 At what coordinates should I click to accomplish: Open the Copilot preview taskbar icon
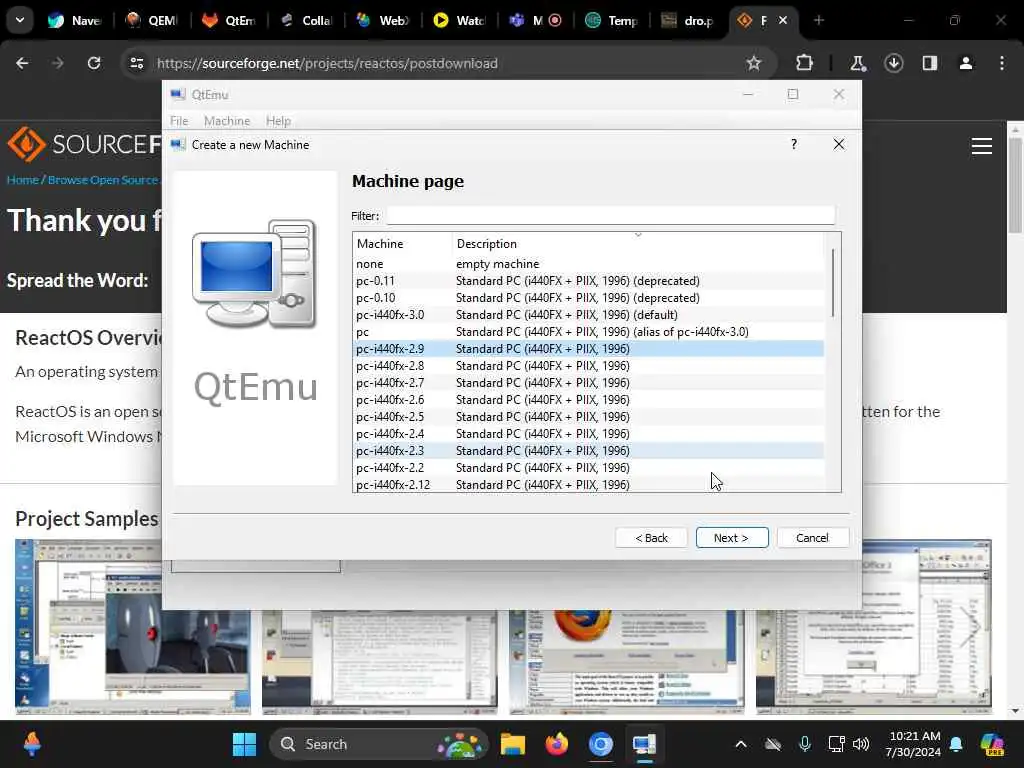click(x=992, y=744)
